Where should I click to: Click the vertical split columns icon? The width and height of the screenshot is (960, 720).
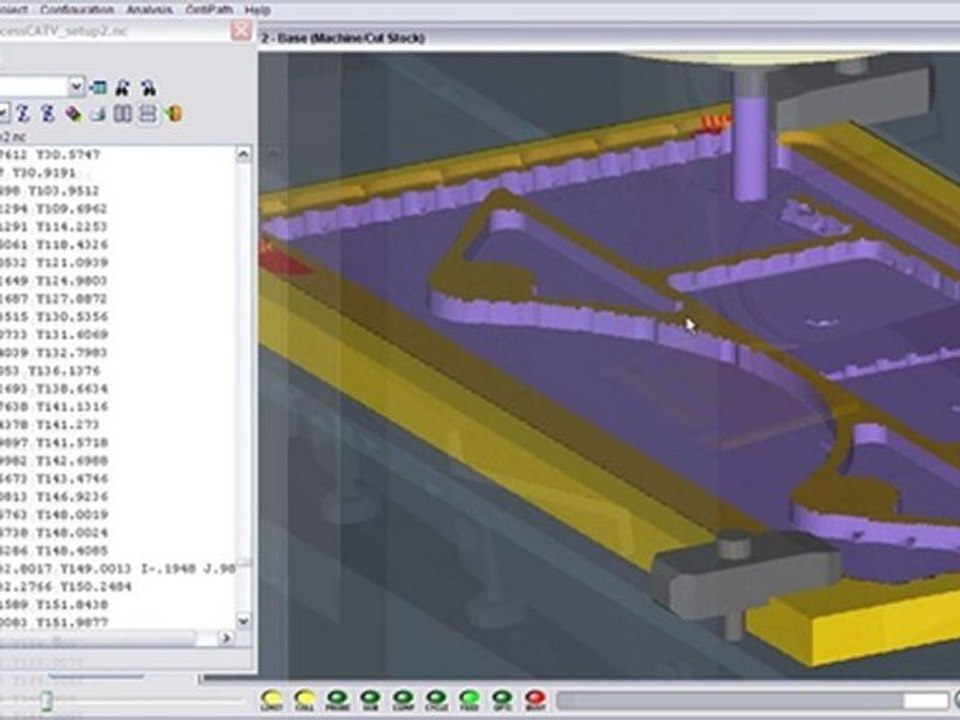[123, 113]
